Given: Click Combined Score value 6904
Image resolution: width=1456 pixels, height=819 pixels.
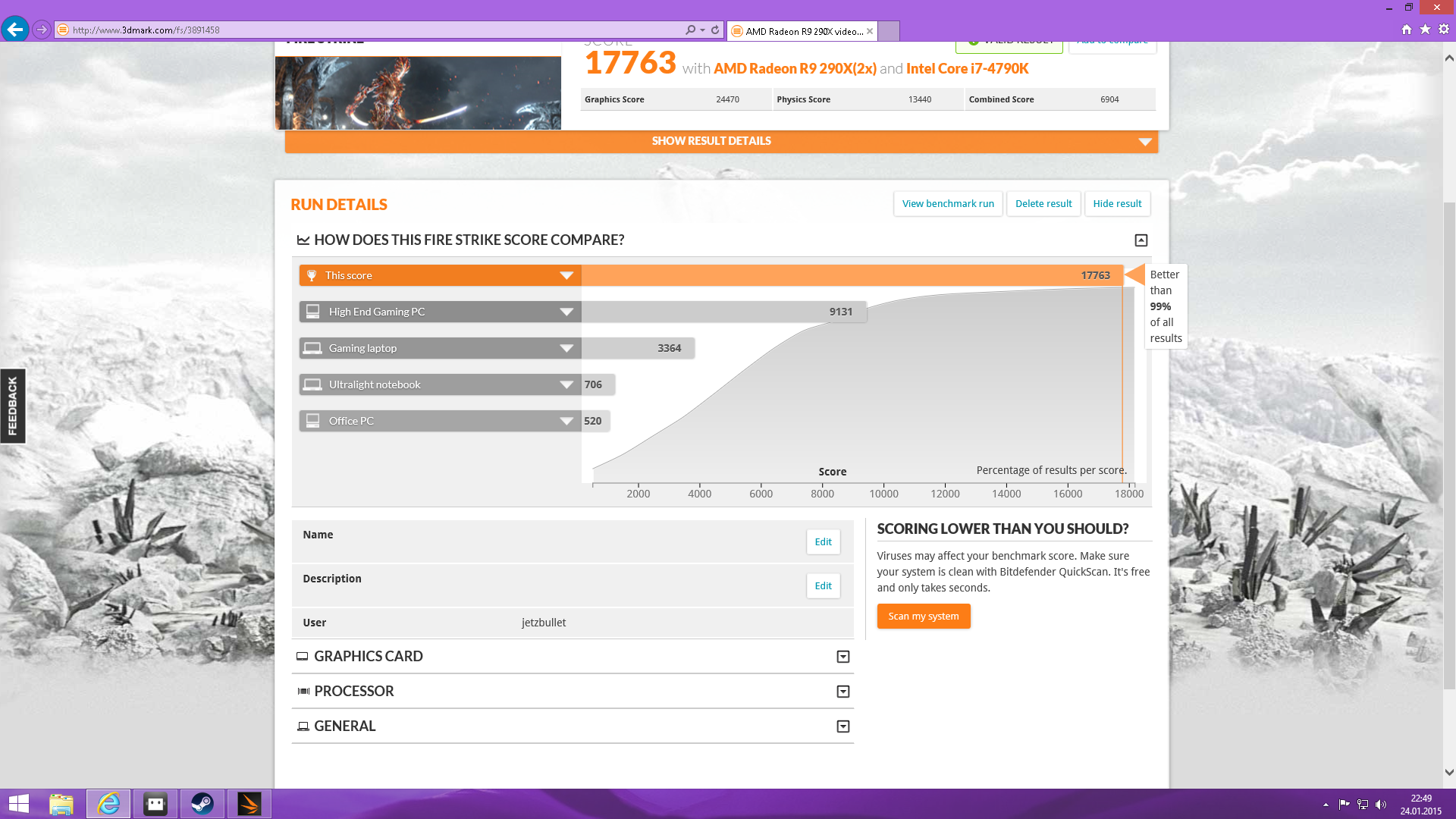Looking at the screenshot, I should pyautogui.click(x=1109, y=99).
